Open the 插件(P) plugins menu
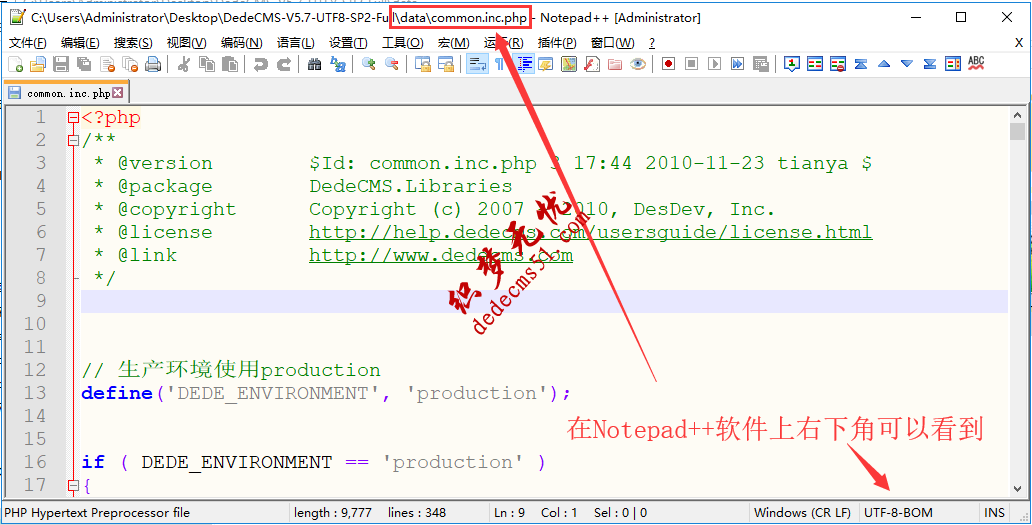 pos(557,43)
